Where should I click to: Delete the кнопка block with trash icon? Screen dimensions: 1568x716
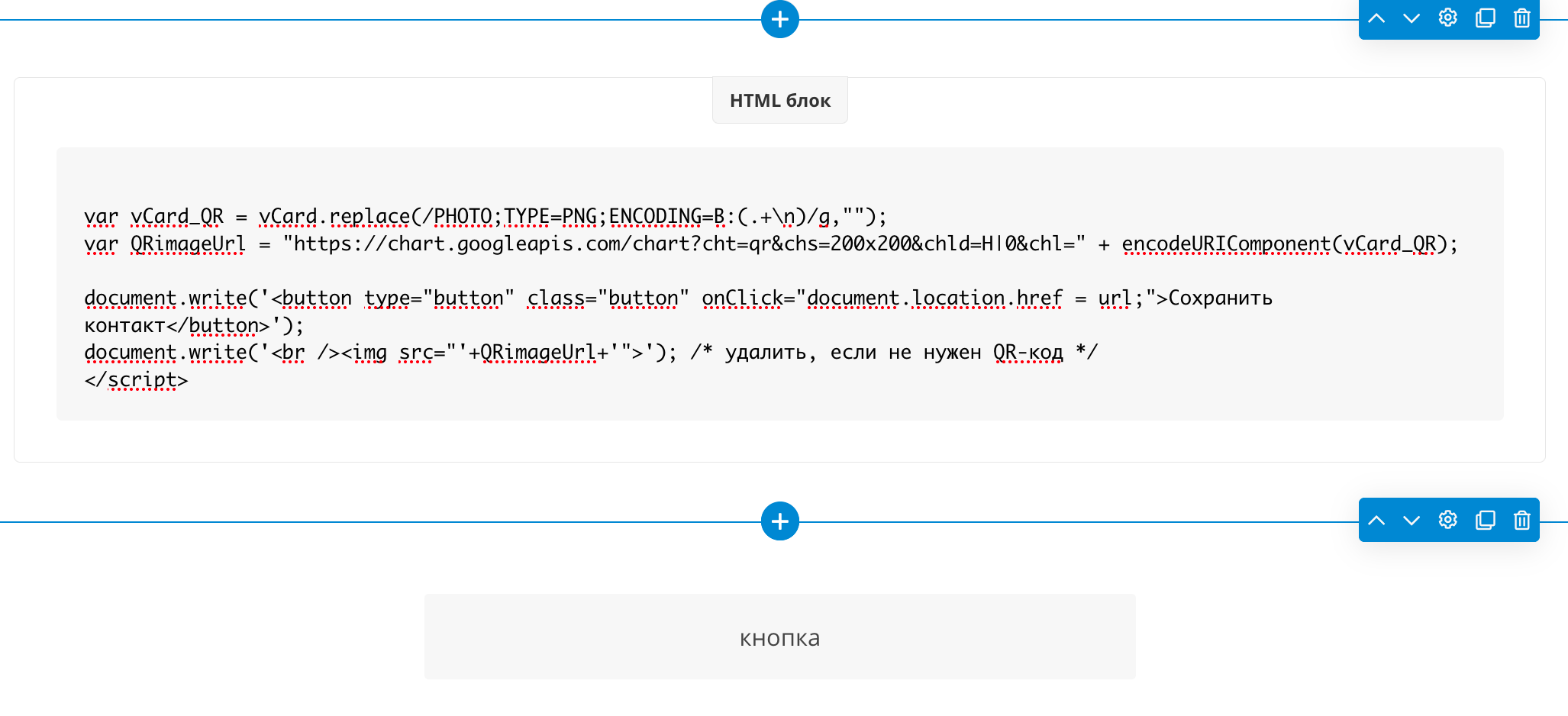[1521, 521]
